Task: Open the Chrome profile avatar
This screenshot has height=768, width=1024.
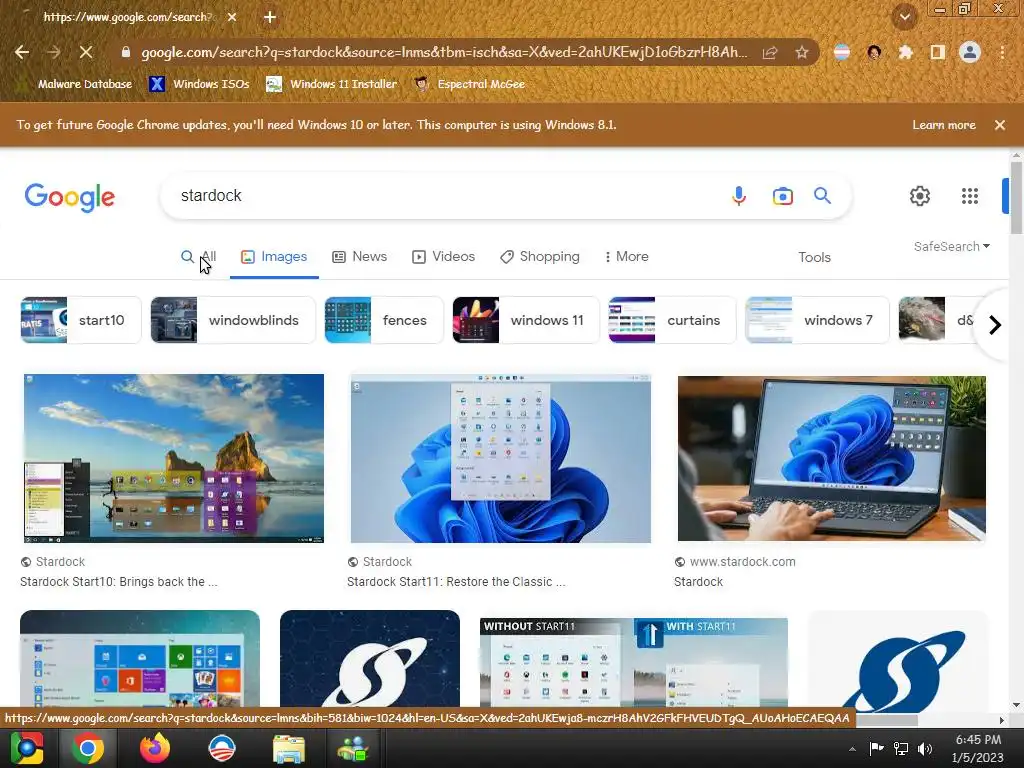Action: point(970,52)
